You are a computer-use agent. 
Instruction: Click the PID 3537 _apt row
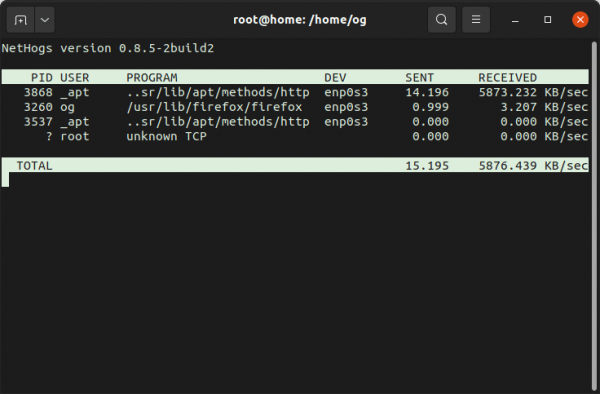click(x=295, y=122)
